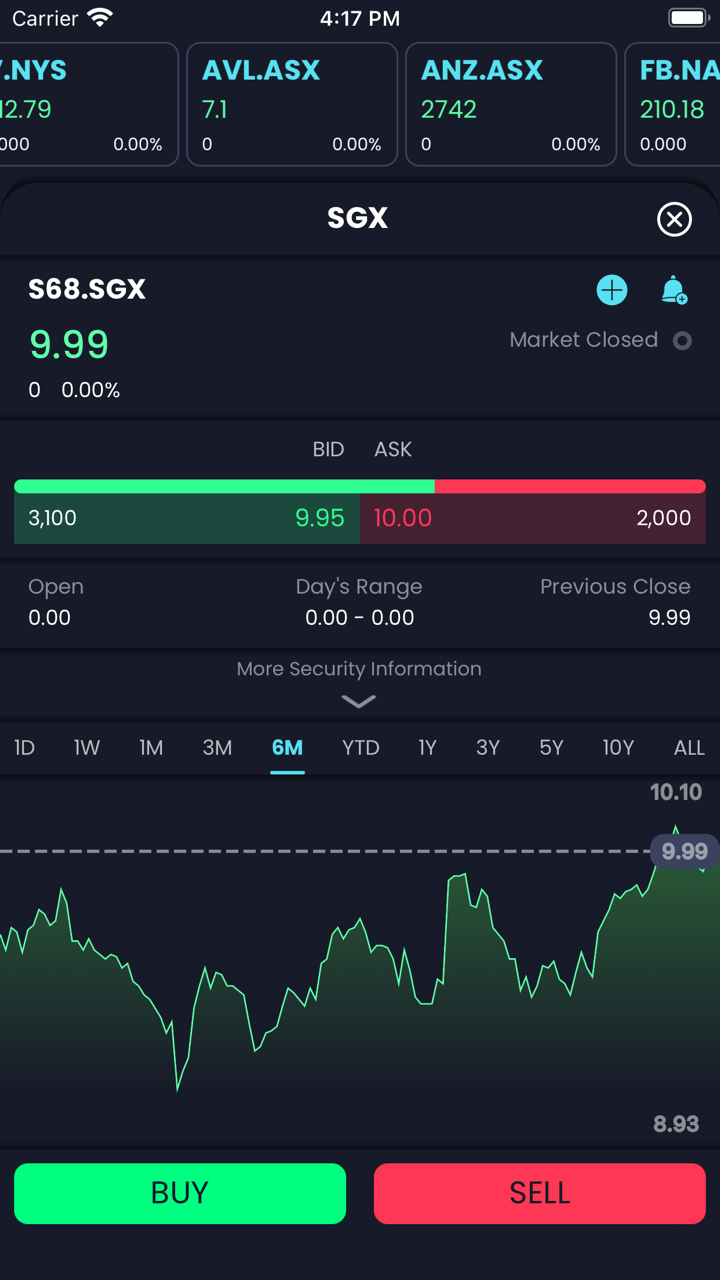This screenshot has height=1280, width=720.
Task: View the 5Y chart range
Action: click(x=551, y=748)
